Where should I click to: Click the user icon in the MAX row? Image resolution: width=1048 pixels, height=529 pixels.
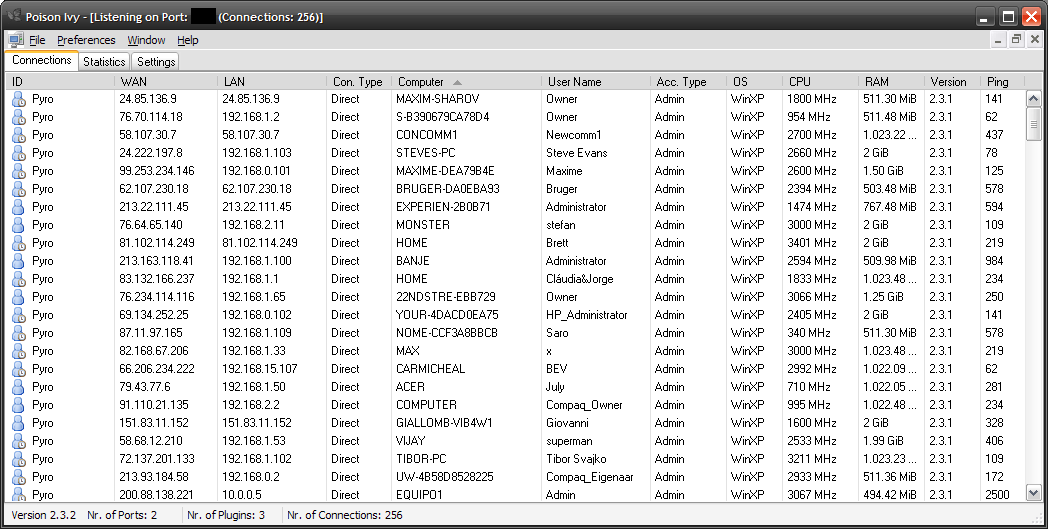[x=19, y=351]
